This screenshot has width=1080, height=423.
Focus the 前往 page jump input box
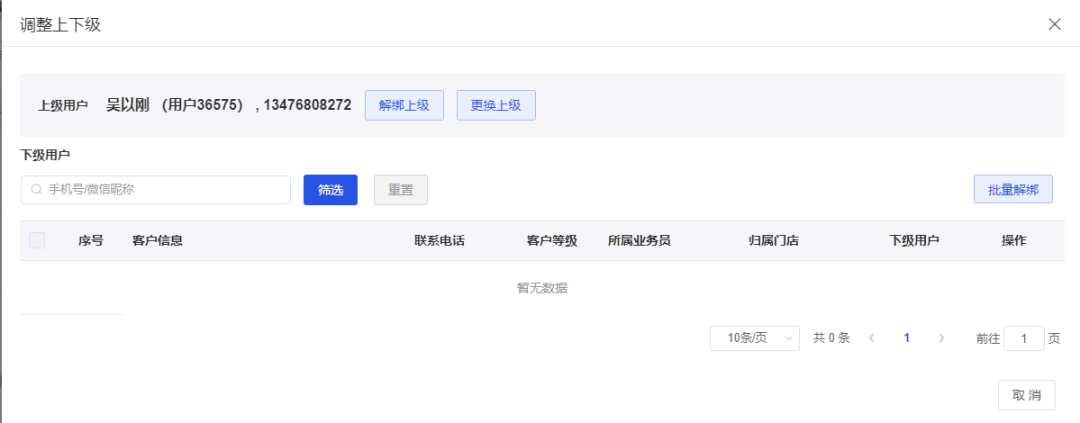point(1024,338)
